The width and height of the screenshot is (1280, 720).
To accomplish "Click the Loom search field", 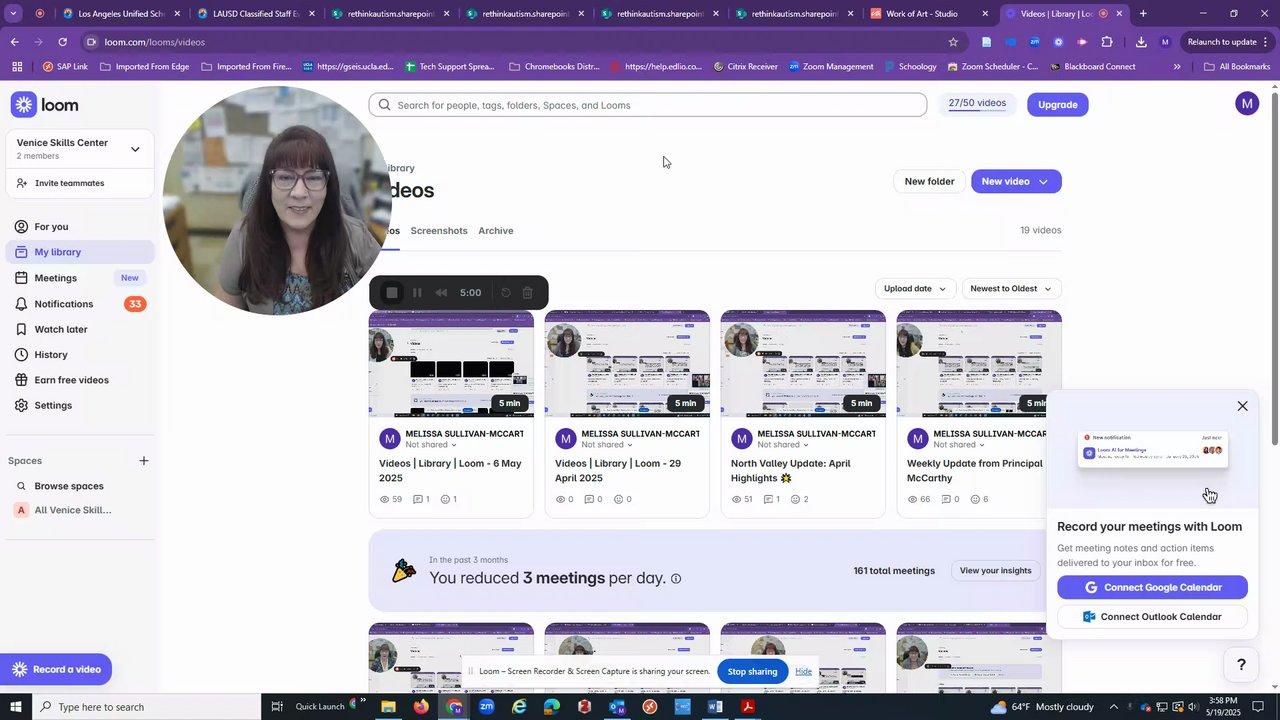I will [647, 105].
